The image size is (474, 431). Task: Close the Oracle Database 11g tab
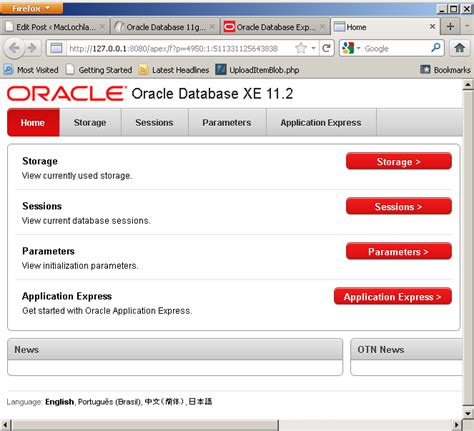[212, 26]
